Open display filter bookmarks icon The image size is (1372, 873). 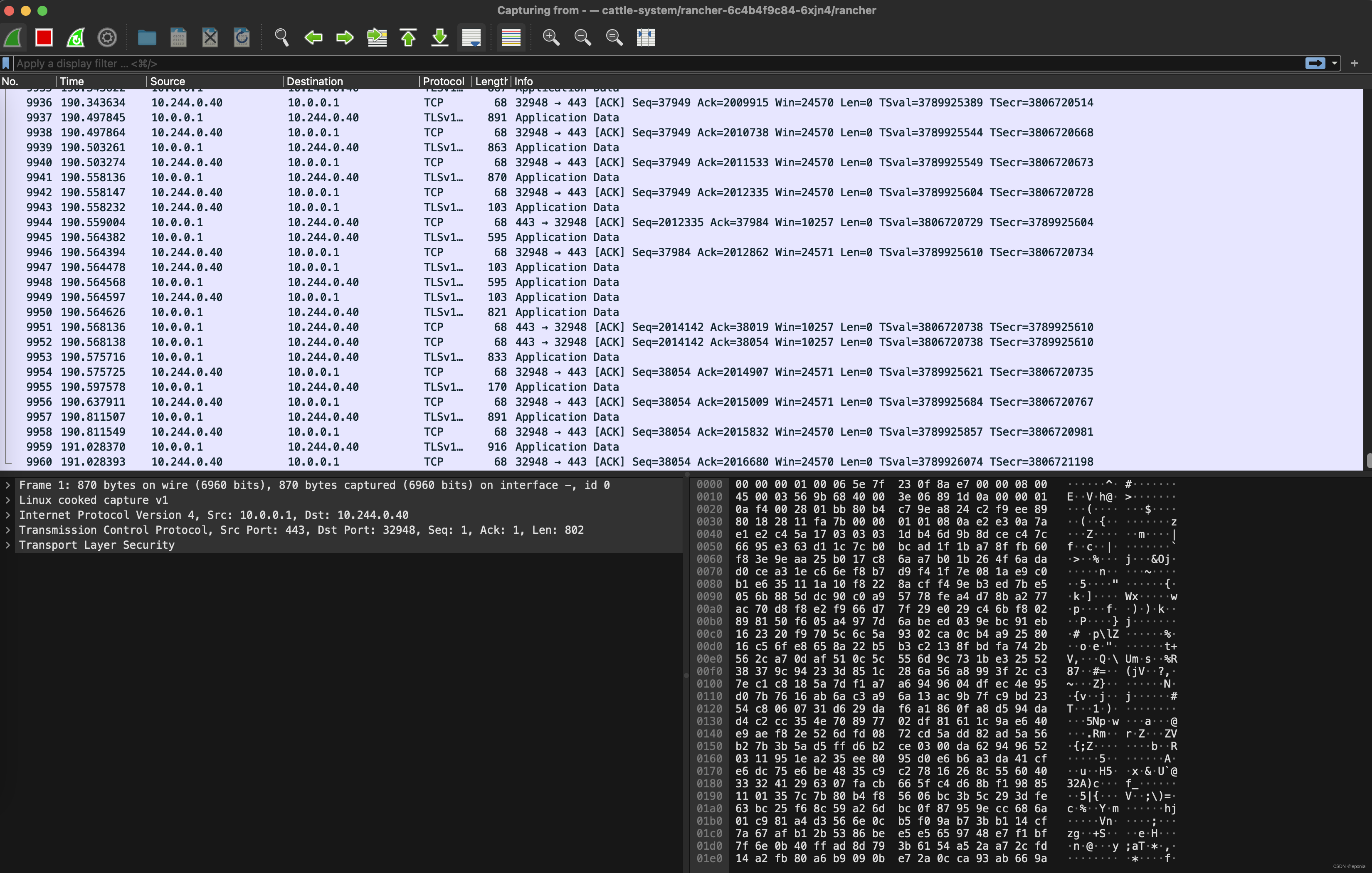coord(6,63)
